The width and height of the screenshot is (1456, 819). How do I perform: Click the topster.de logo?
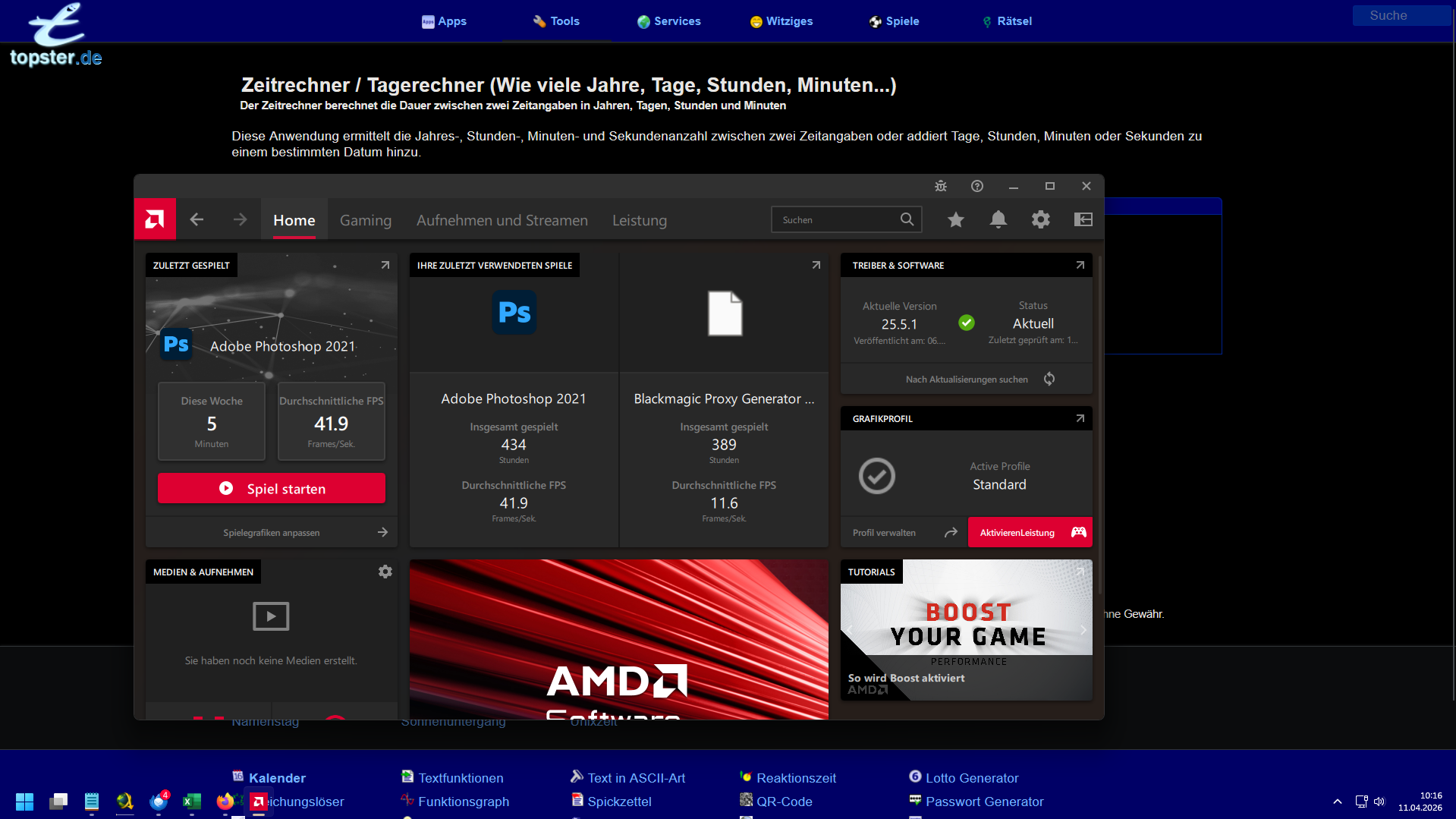coord(56,35)
